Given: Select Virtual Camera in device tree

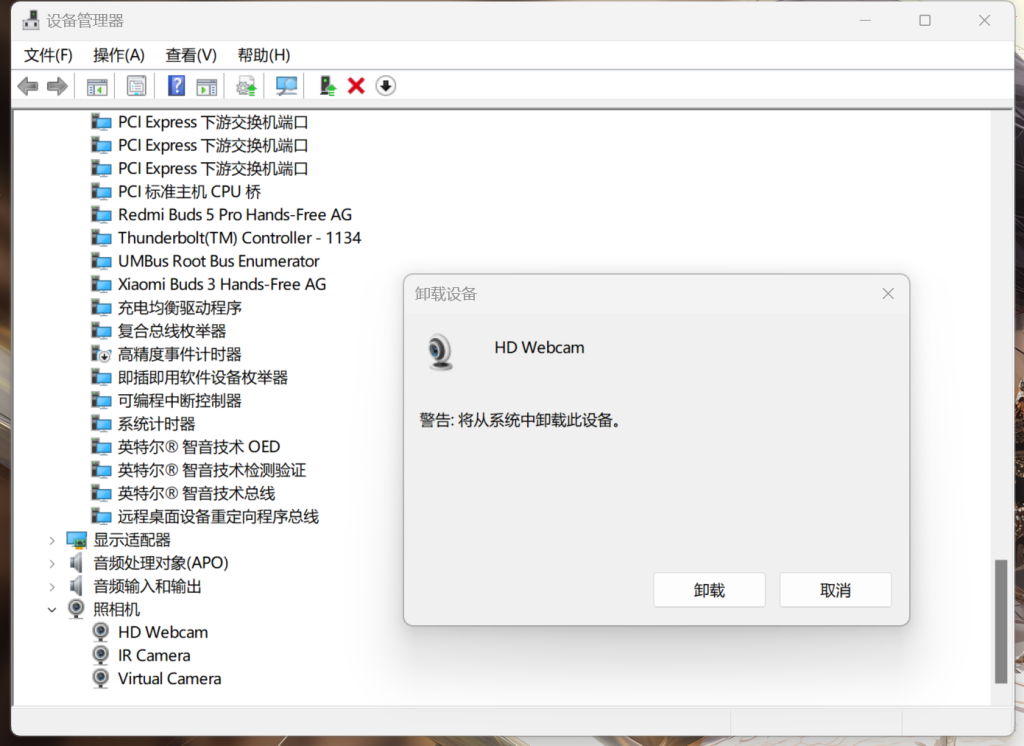Looking at the screenshot, I should point(169,678).
